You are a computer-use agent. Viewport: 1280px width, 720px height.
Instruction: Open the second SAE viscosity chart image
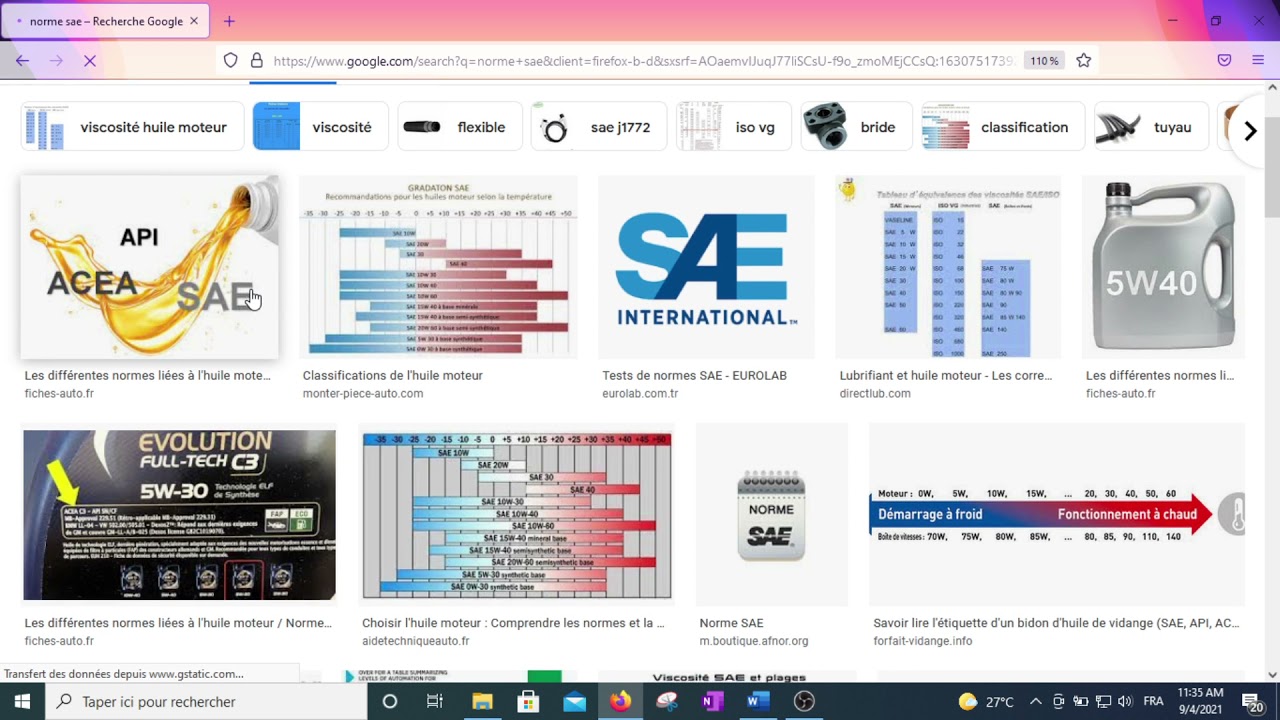(x=517, y=515)
